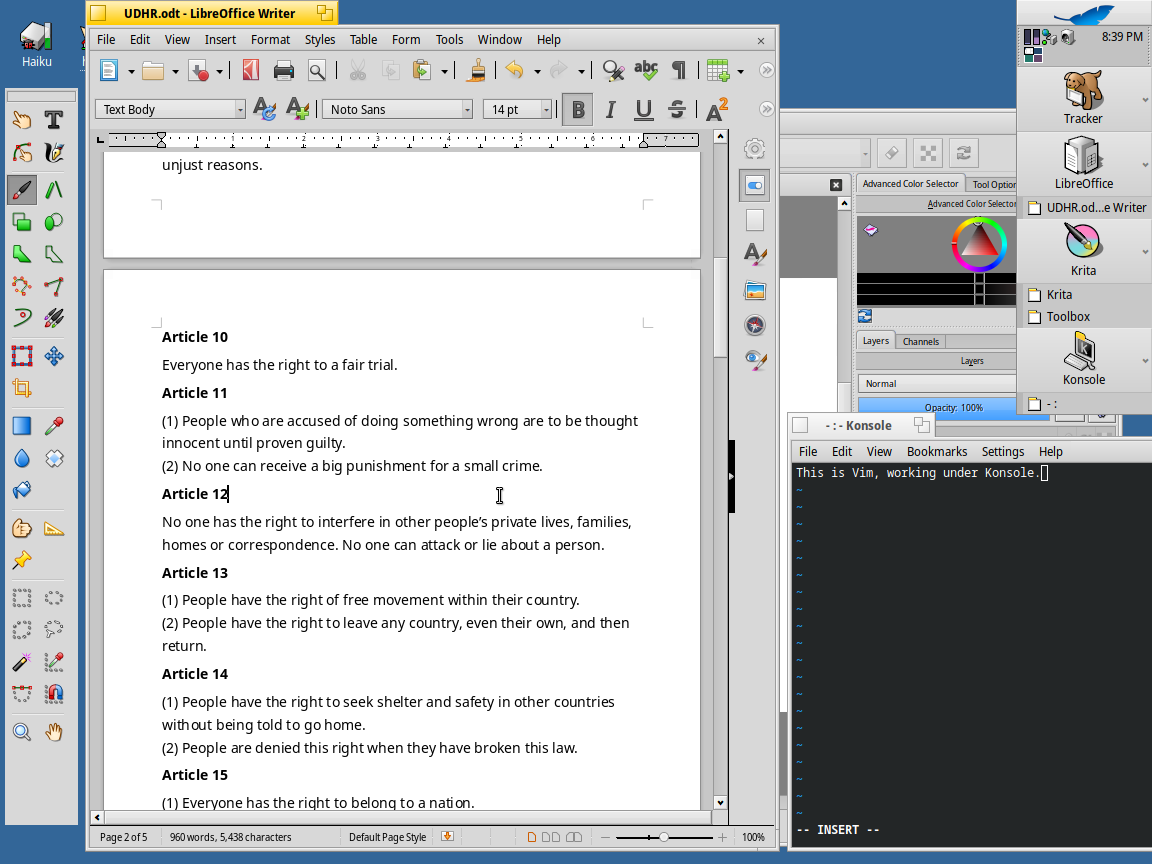The width and height of the screenshot is (1152, 864).
Task: Adjust the zoom slider in Writer status bar
Action: coord(663,837)
